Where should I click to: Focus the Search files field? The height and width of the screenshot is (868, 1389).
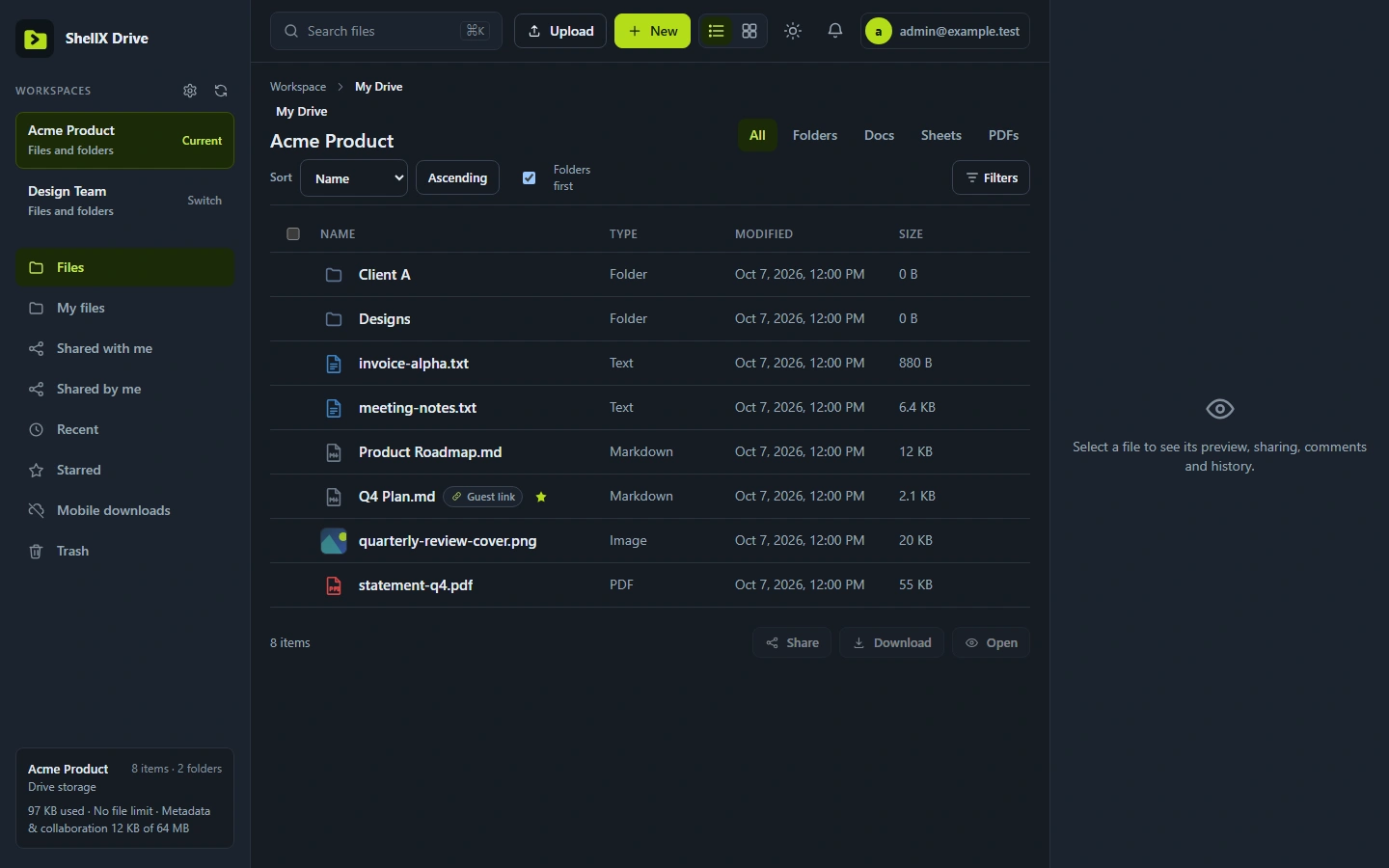pyautogui.click(x=386, y=31)
